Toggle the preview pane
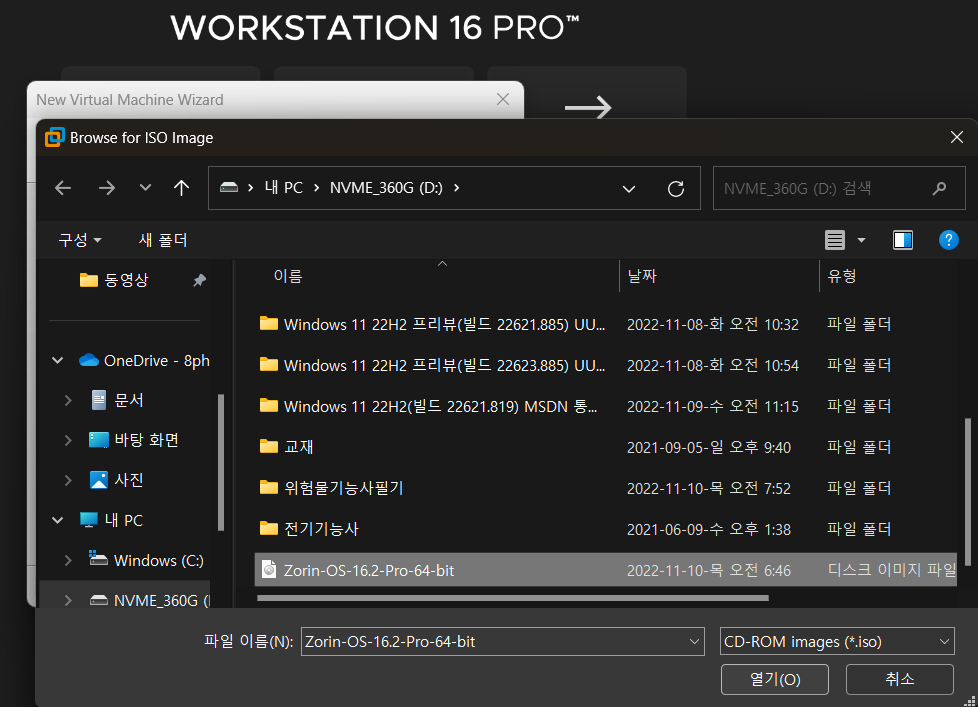Screen dimensions: 978x707 (903, 240)
